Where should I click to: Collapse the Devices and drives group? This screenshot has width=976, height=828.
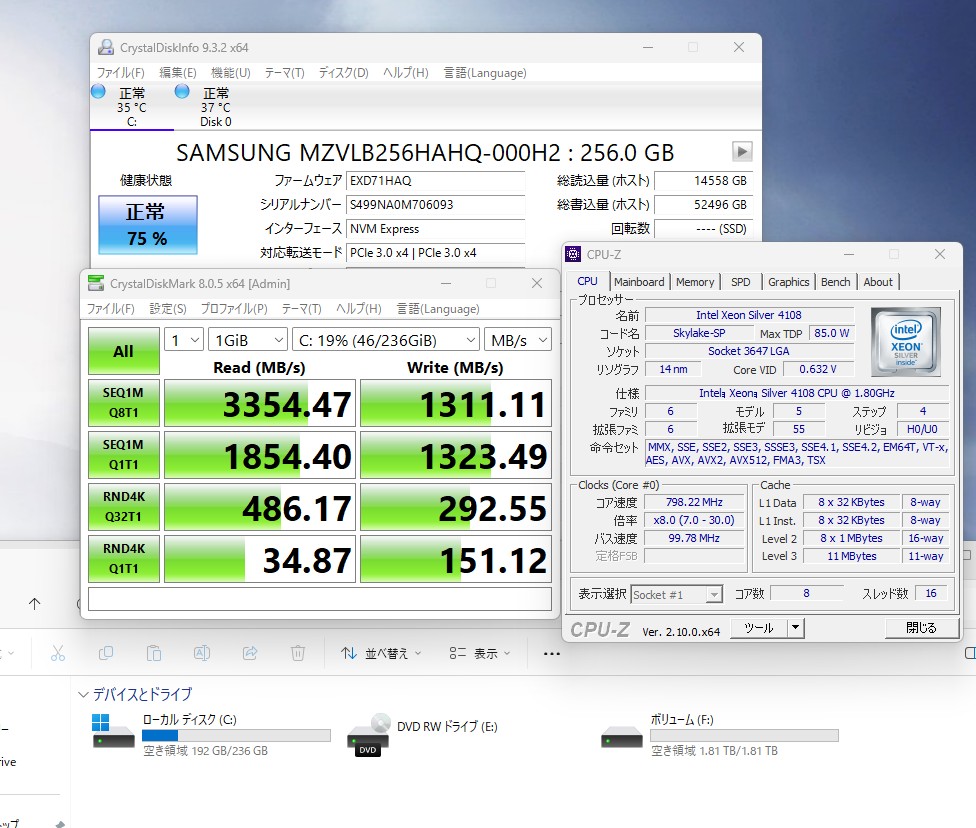click(83, 694)
